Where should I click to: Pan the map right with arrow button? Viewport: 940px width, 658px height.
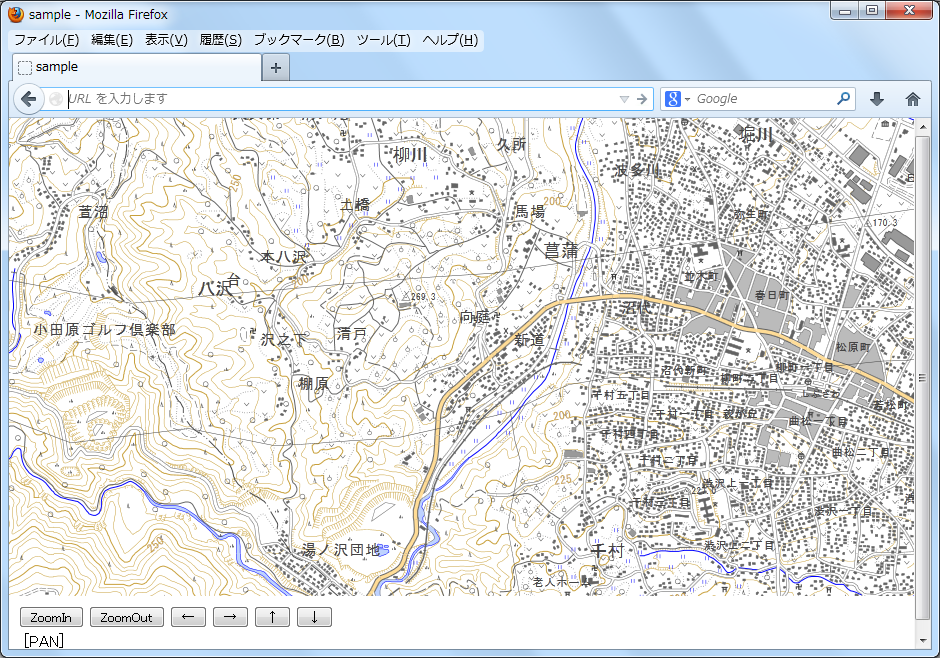pyautogui.click(x=230, y=617)
